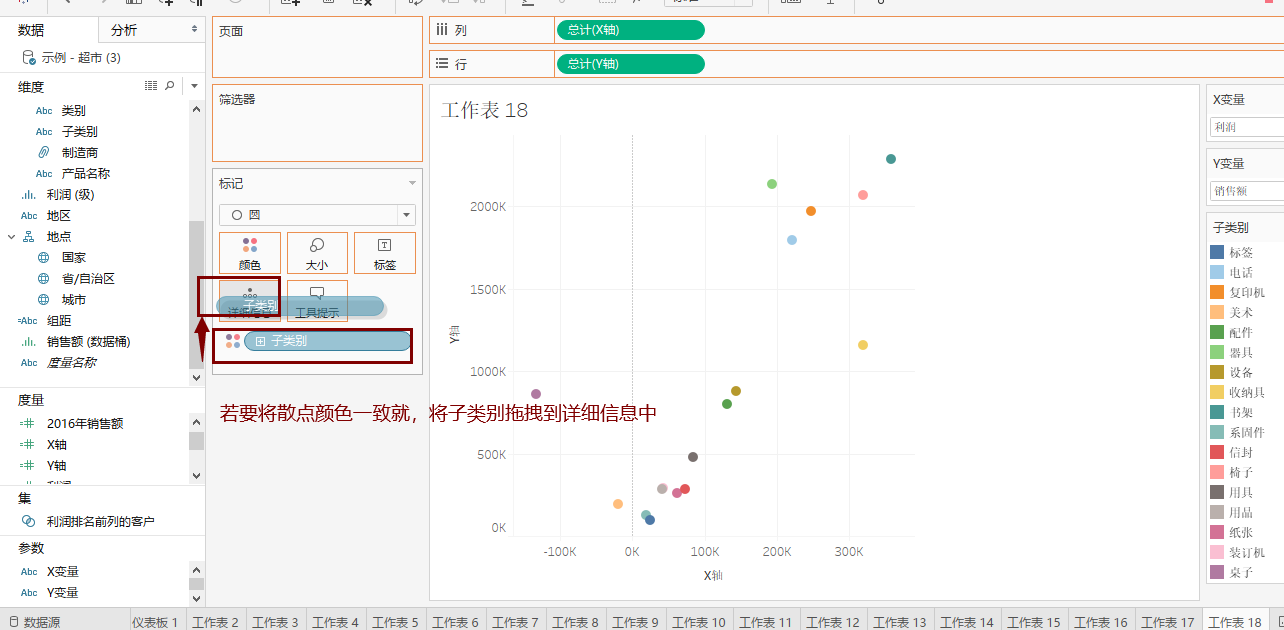This screenshot has height=630, width=1284.
Task: Expand the 子类别 pill plus sign
Action: (261, 341)
